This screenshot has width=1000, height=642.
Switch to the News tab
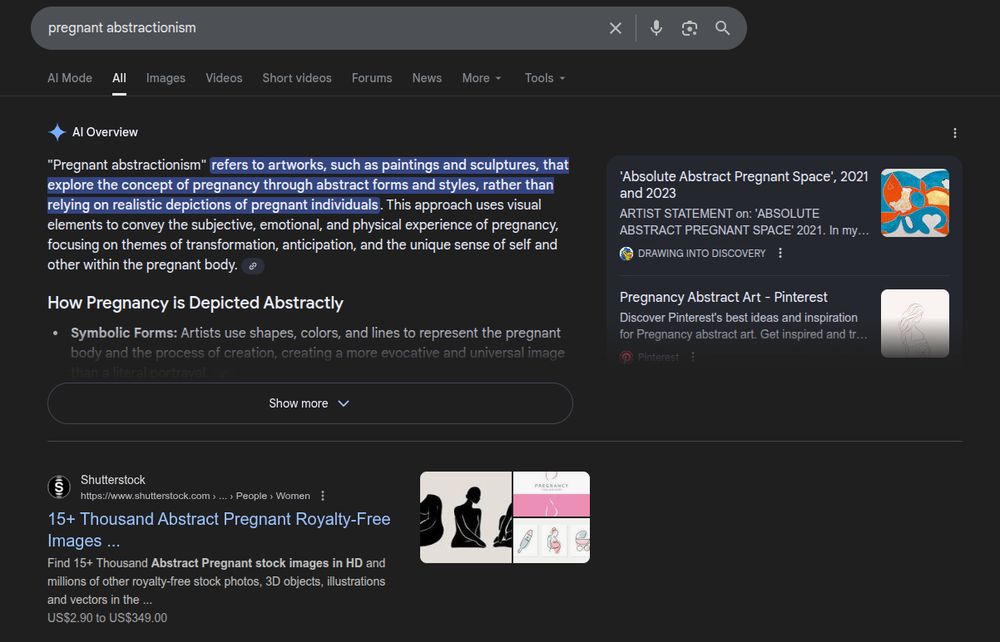pyautogui.click(x=427, y=78)
